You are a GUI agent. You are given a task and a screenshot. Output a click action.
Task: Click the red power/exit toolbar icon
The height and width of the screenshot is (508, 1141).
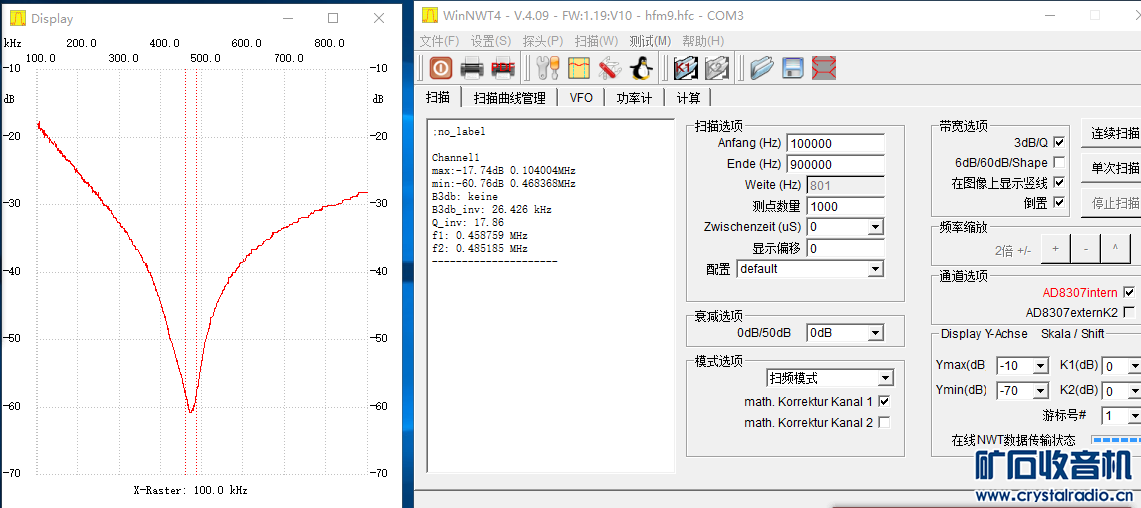tap(440, 68)
